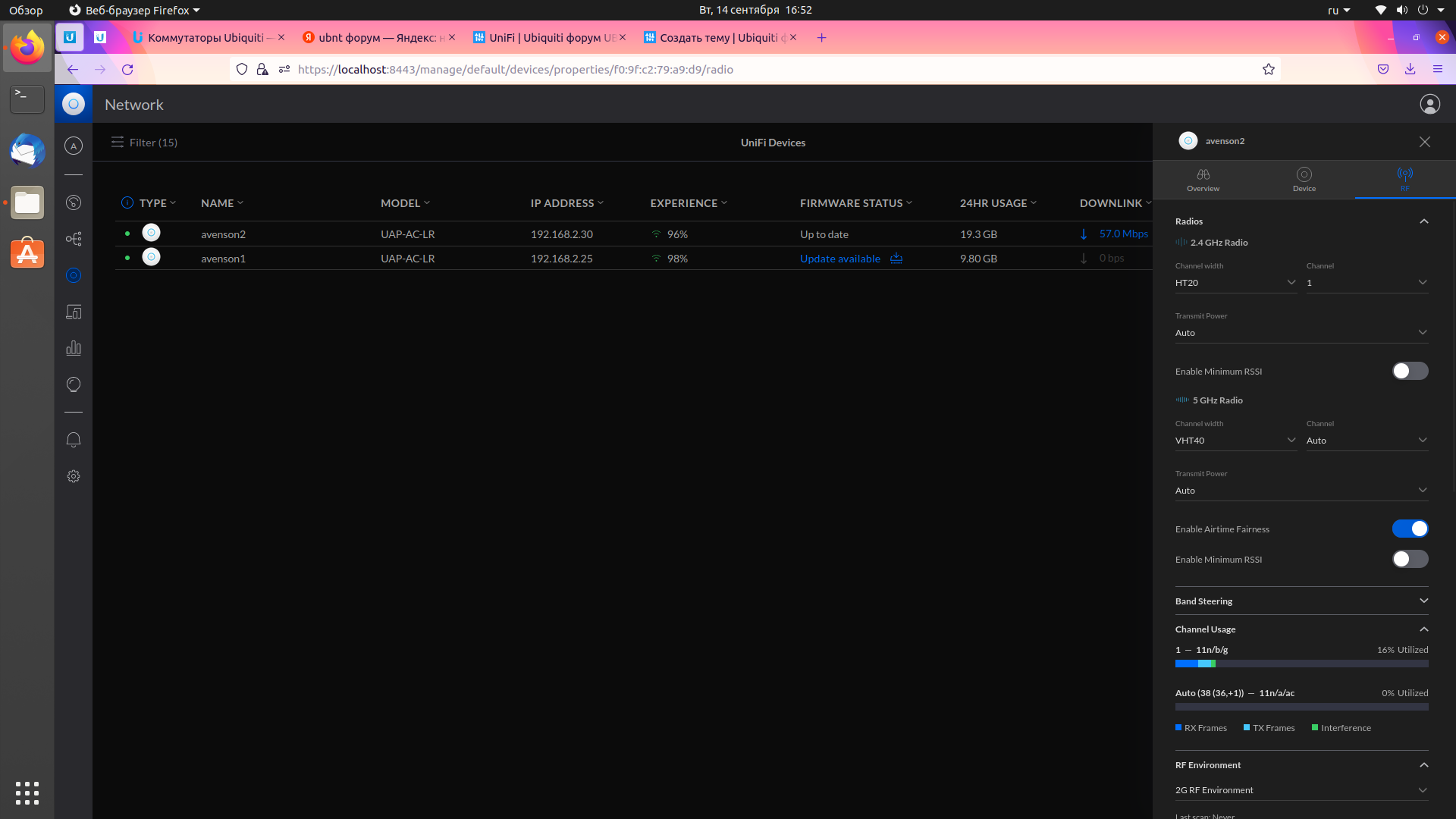Click the RX Frames legend swatch
The height and width of the screenshot is (819, 1456).
point(1178,727)
